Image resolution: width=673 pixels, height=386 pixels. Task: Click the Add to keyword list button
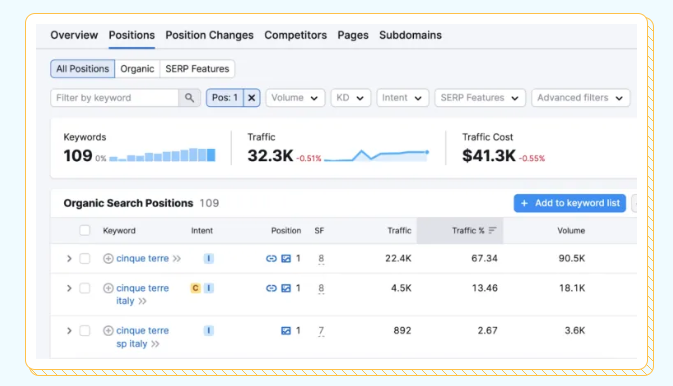coord(570,203)
